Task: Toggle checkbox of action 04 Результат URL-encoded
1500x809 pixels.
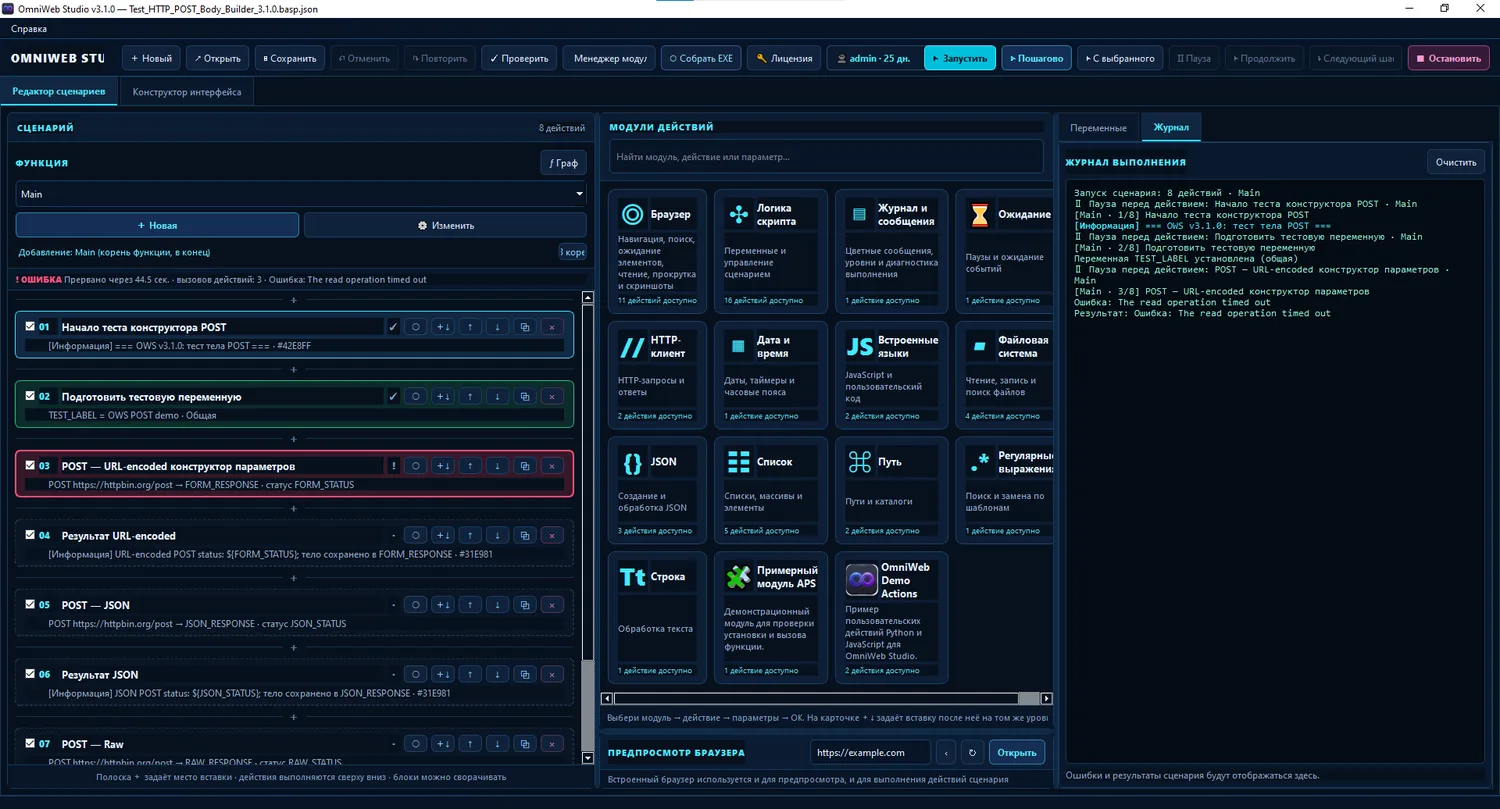Action: coord(30,535)
